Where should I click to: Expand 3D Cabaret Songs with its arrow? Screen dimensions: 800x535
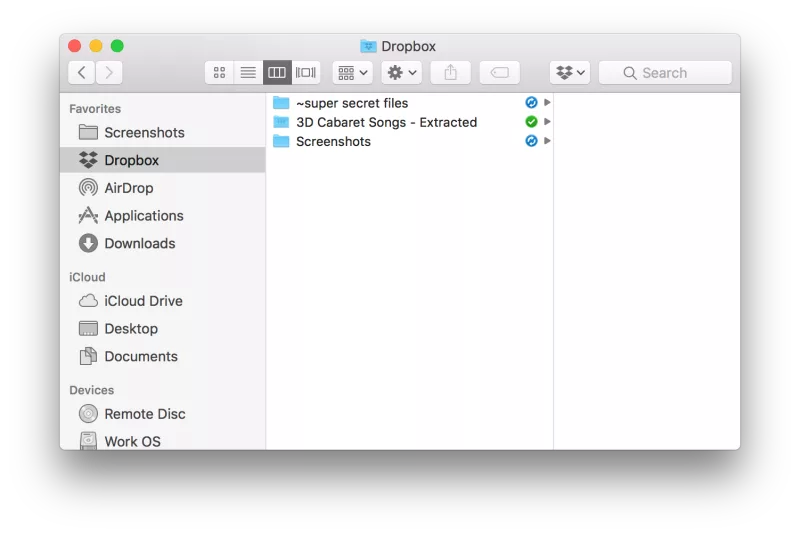click(x=547, y=122)
